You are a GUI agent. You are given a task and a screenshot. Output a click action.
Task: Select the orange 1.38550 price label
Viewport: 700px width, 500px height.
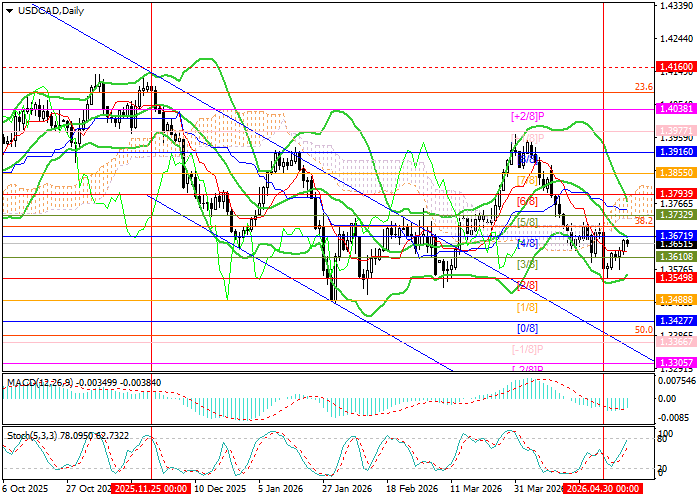point(676,173)
